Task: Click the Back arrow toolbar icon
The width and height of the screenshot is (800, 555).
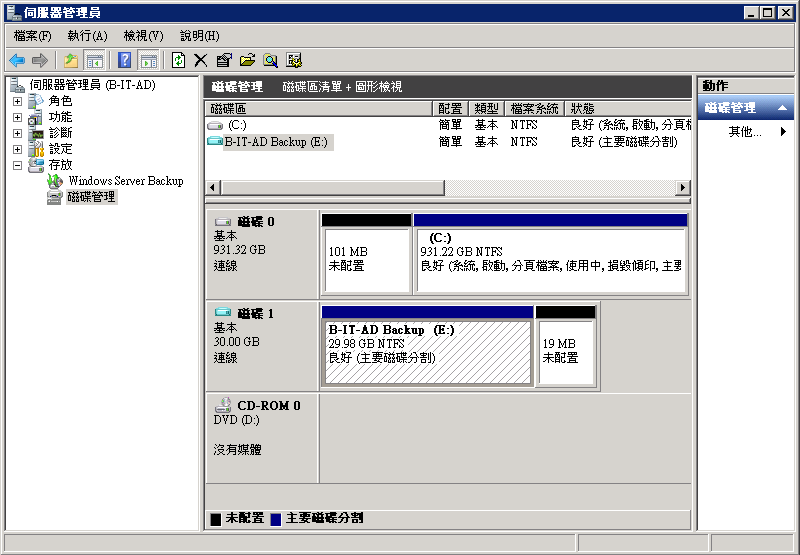Action: pos(17,60)
